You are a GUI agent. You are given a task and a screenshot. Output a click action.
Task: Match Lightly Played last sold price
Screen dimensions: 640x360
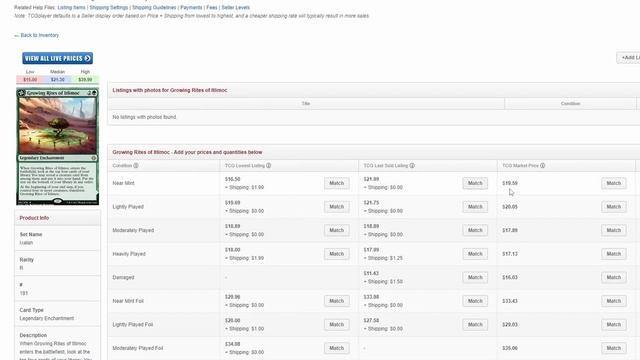475,207
